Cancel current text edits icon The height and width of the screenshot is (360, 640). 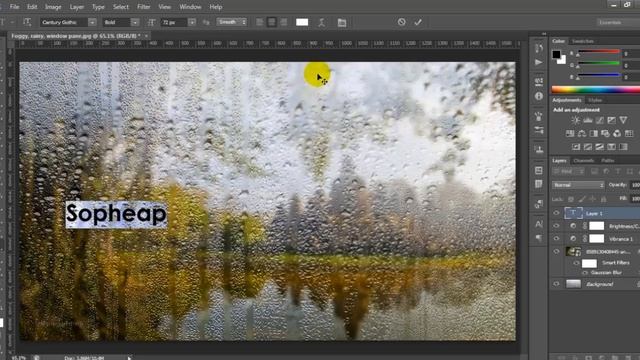(402, 22)
